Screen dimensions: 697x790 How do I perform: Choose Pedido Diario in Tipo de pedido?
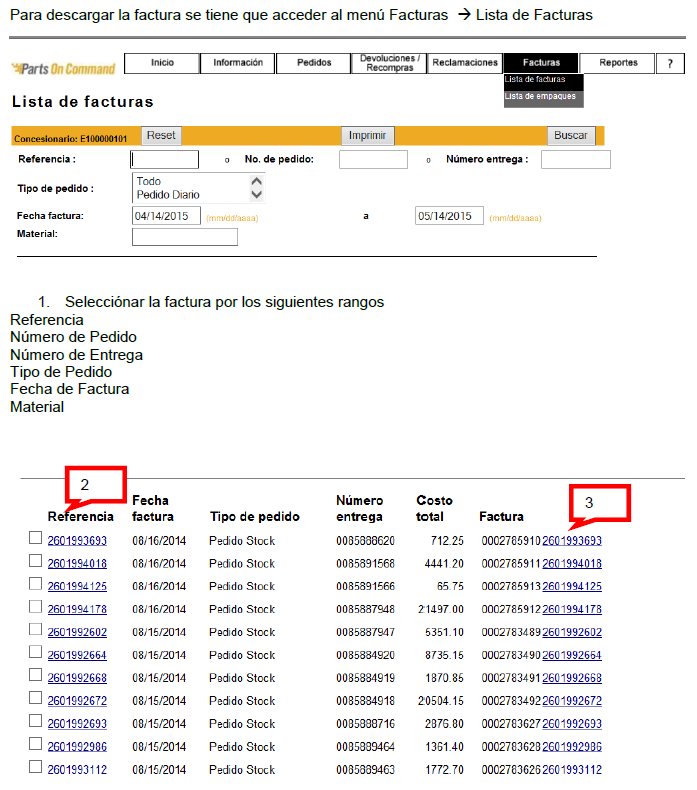click(168, 195)
